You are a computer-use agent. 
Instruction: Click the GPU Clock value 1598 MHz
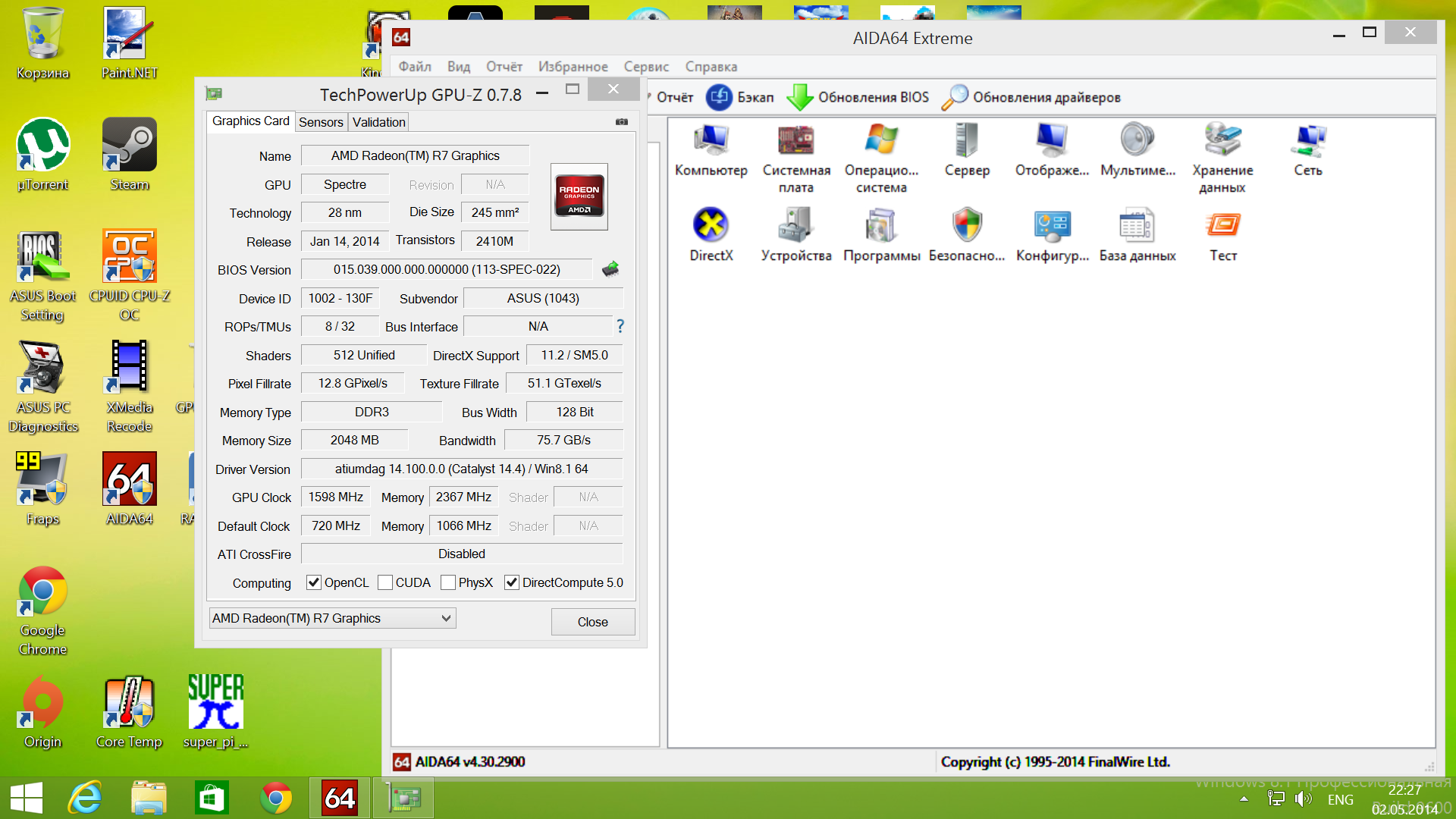click(336, 497)
